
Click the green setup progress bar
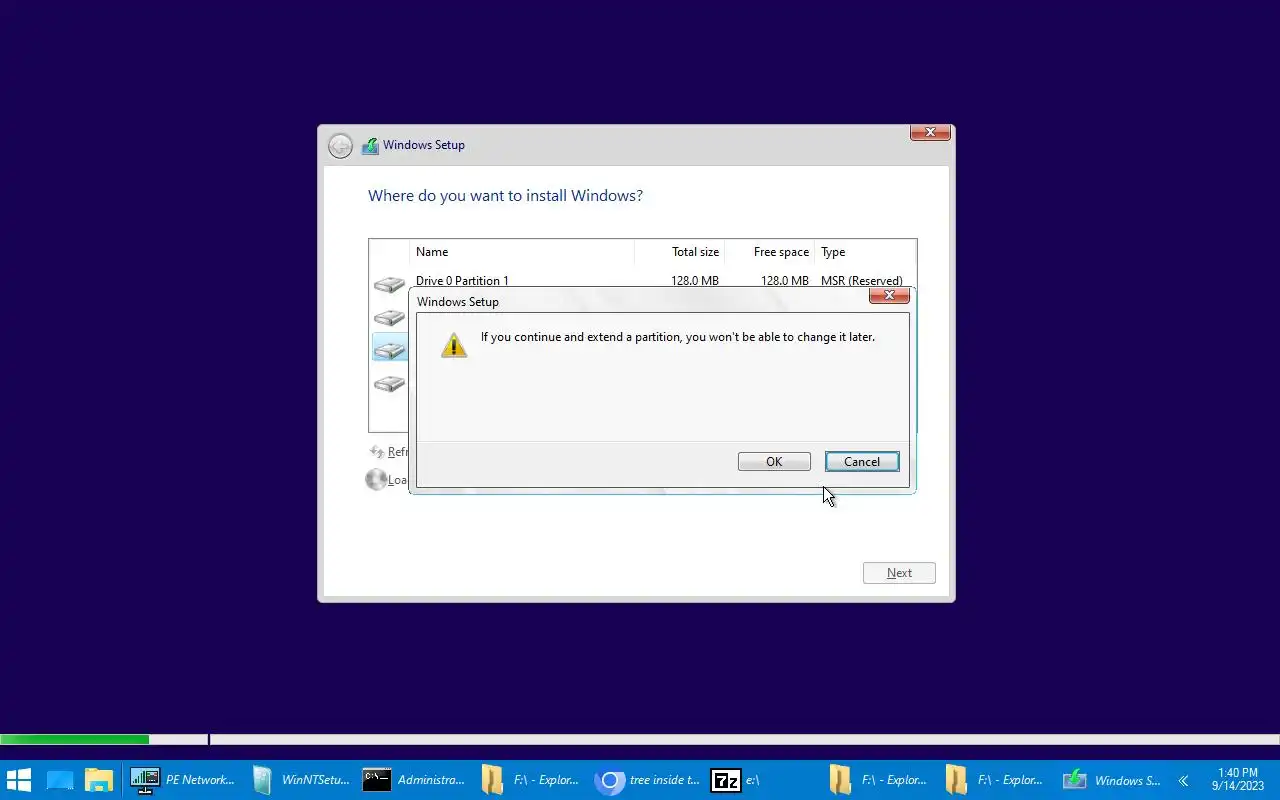coord(75,740)
